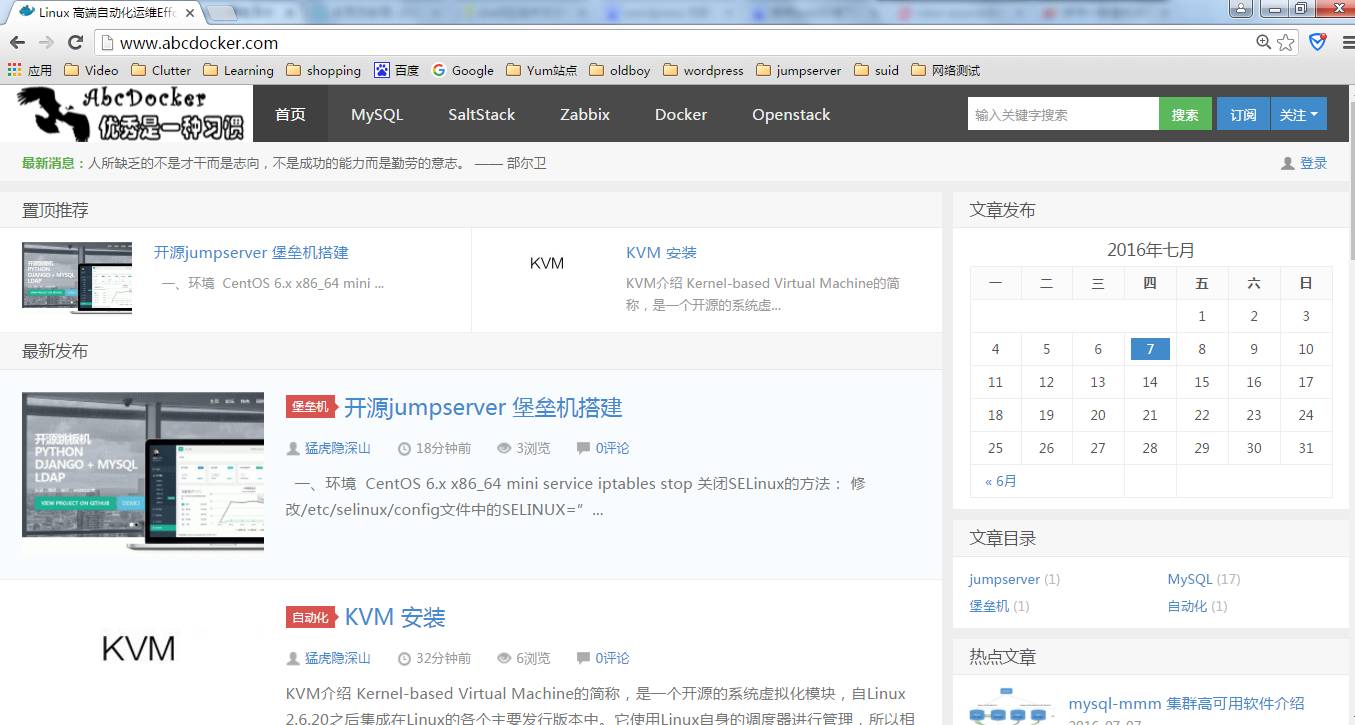The image size is (1355, 725).
Task: Open the Learning bookmark folder
Action: click(x=238, y=70)
